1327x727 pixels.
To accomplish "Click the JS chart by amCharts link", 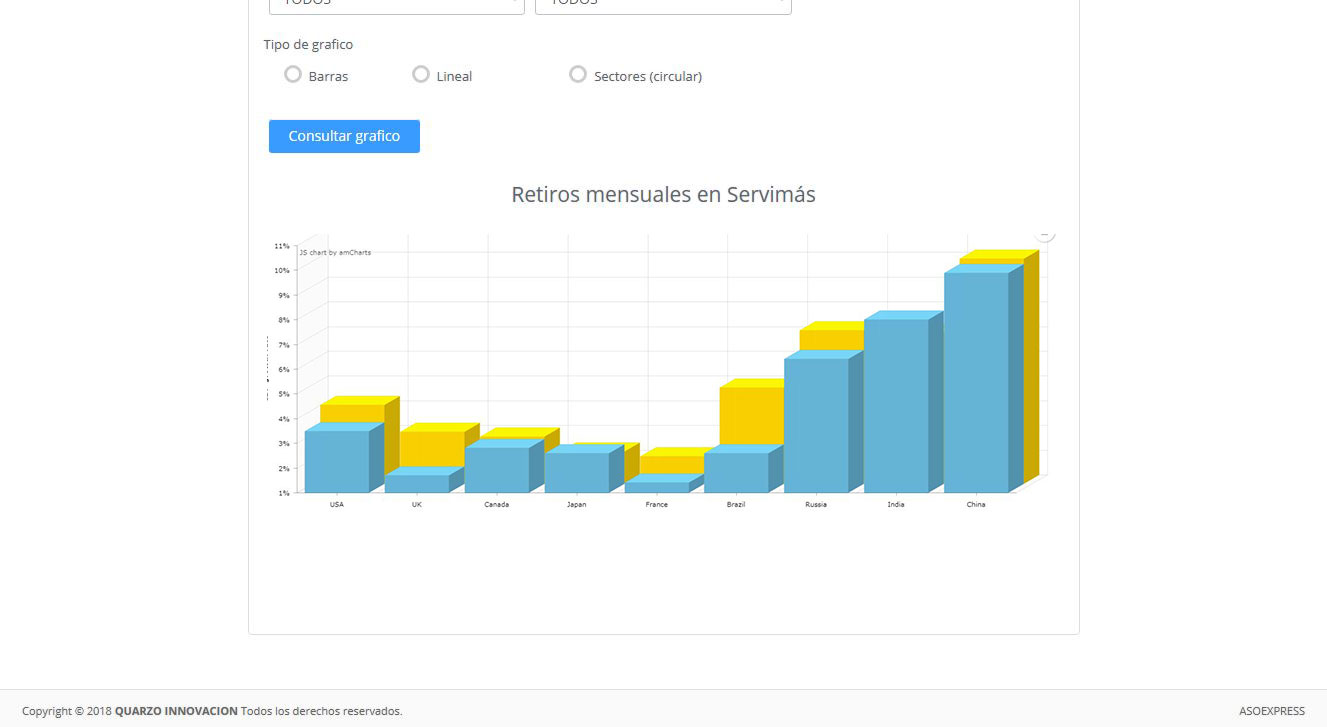I will [x=335, y=253].
